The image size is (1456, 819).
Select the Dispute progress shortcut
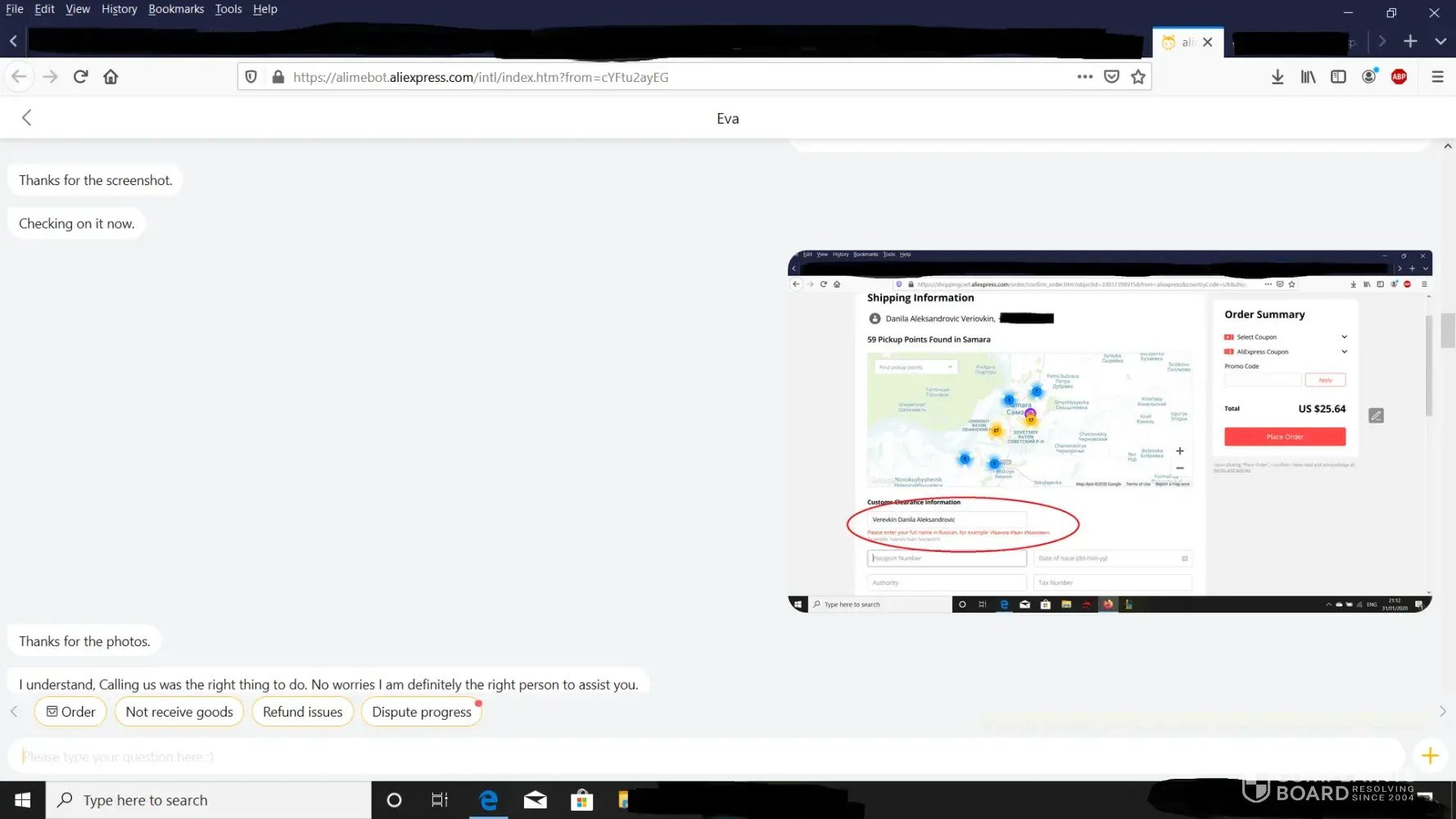(x=422, y=712)
